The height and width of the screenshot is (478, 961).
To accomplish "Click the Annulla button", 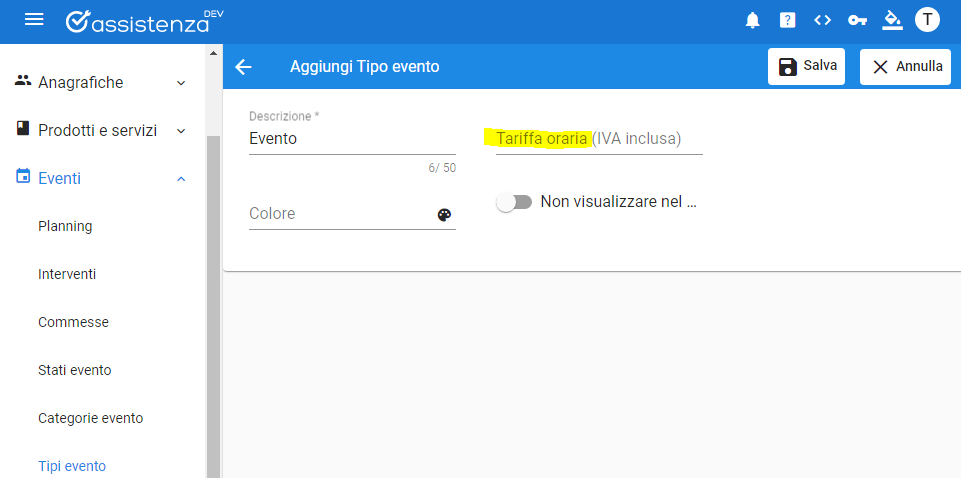I will coord(905,66).
